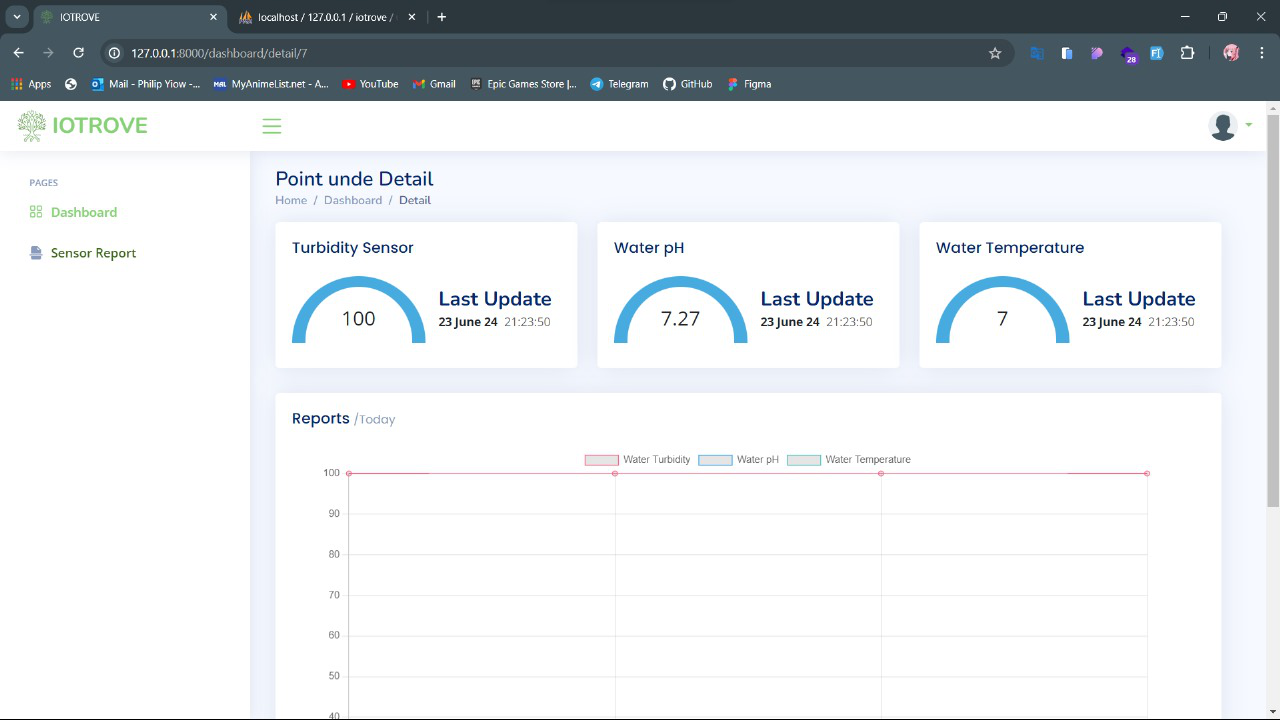1280x720 pixels.
Task: Open the Chrome three-dot menu
Action: (x=1261, y=53)
